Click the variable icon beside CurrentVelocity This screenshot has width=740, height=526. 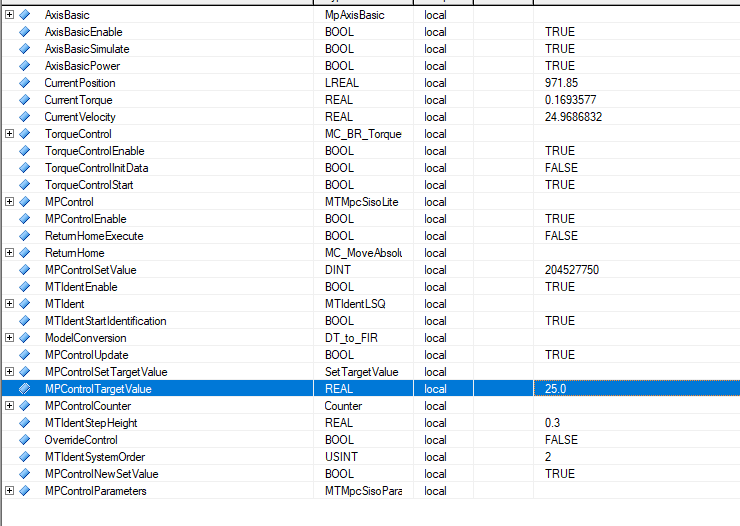(x=25, y=117)
